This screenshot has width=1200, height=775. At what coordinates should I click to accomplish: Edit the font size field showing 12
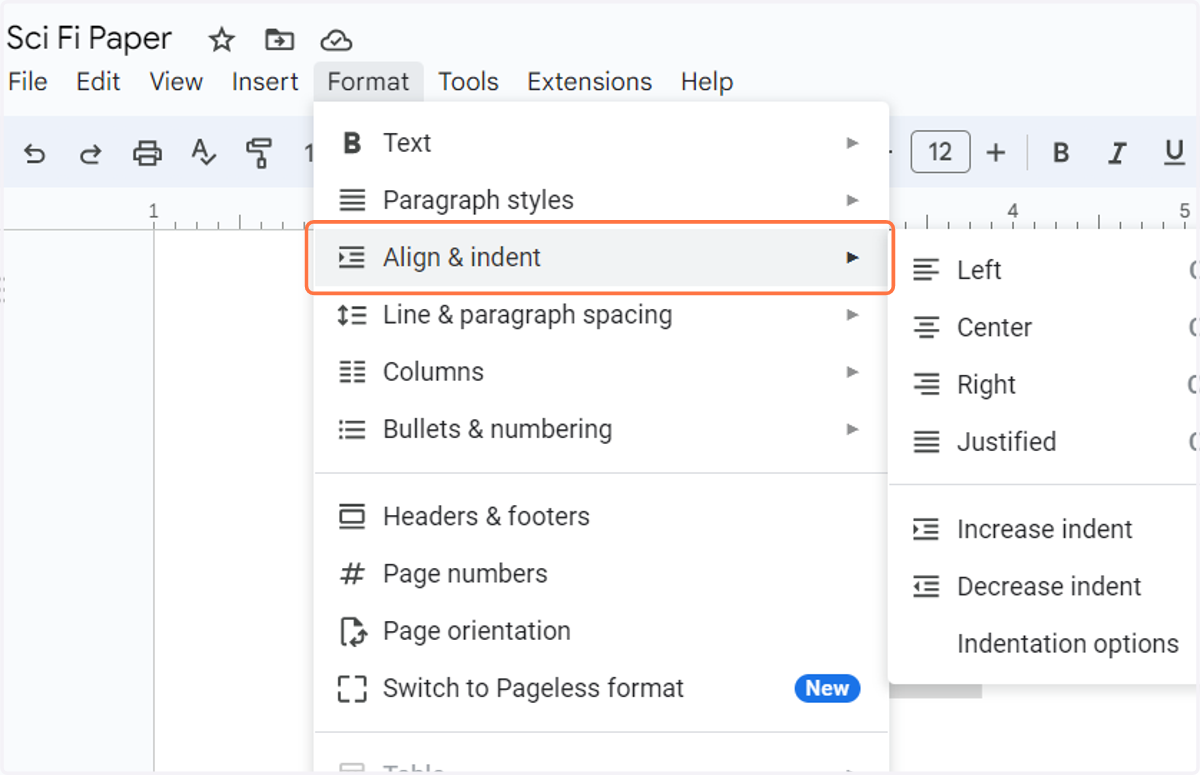pos(940,153)
